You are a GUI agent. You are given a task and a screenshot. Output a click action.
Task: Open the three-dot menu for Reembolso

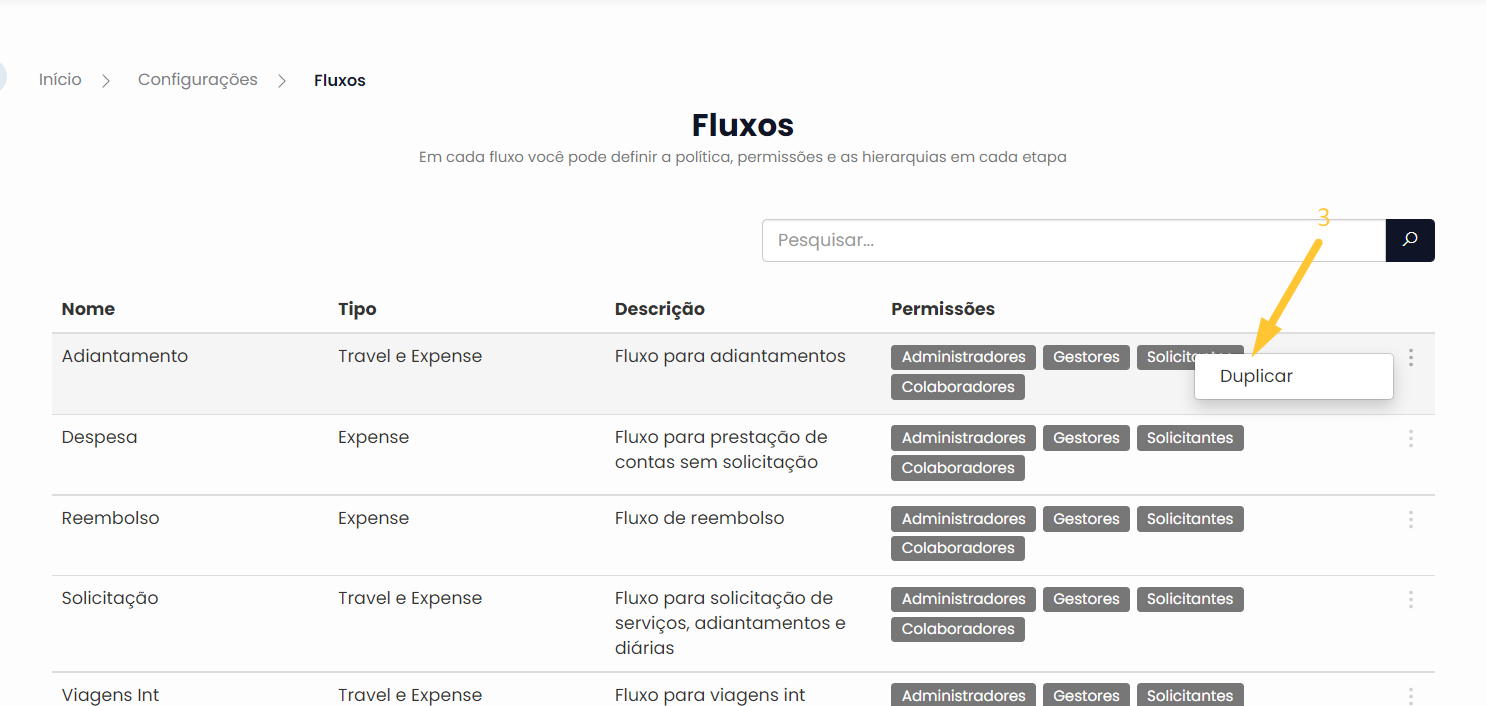[x=1411, y=519]
